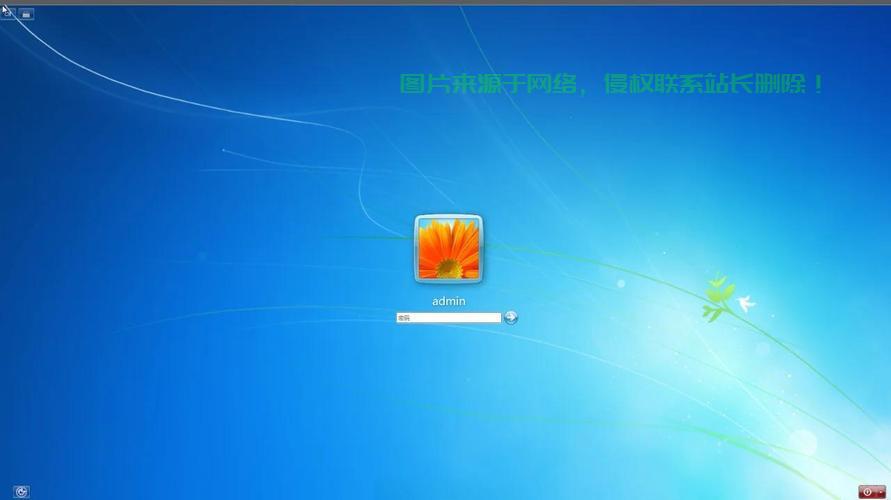Expand the shut down options arrow
Image resolution: width=891 pixels, height=500 pixels.
point(881,492)
